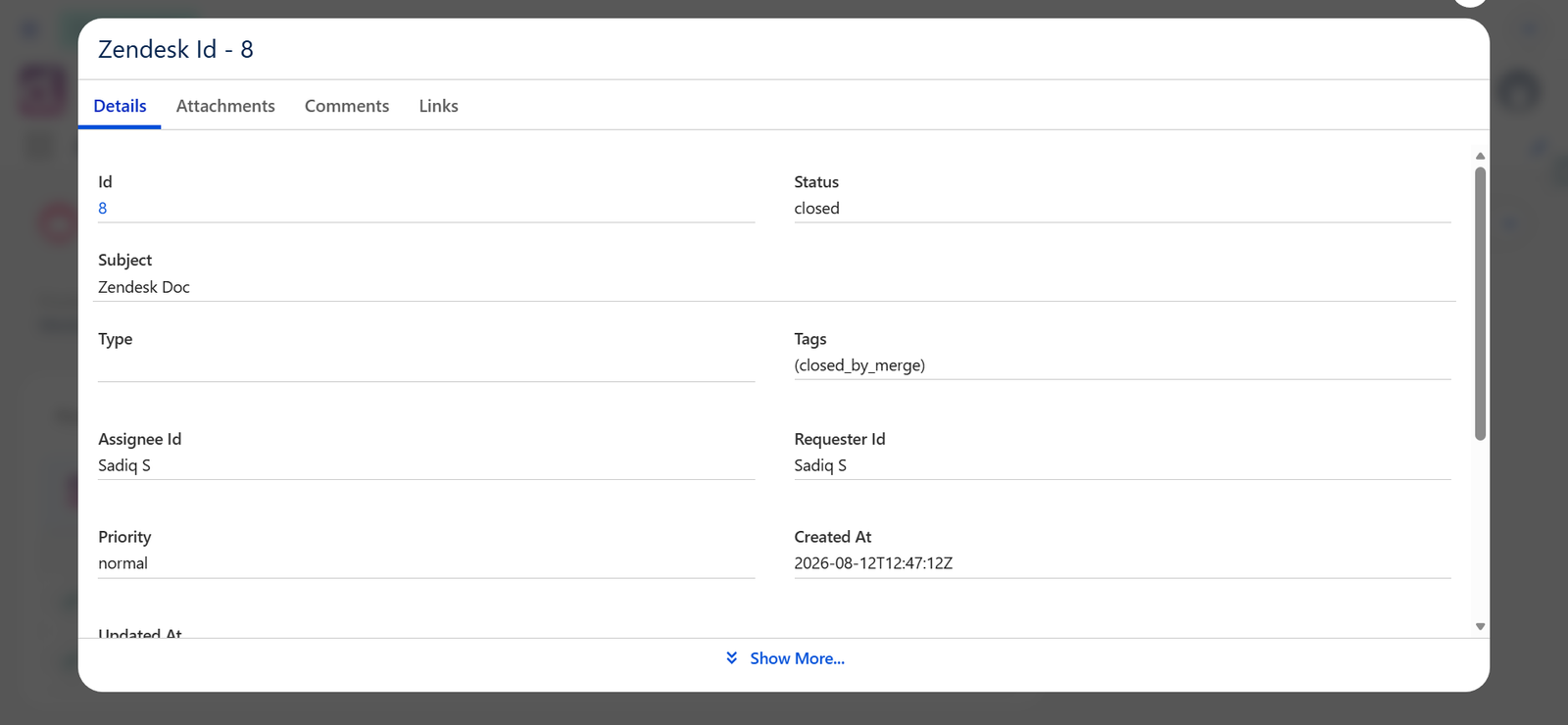Switch to the Details tab

tap(120, 106)
